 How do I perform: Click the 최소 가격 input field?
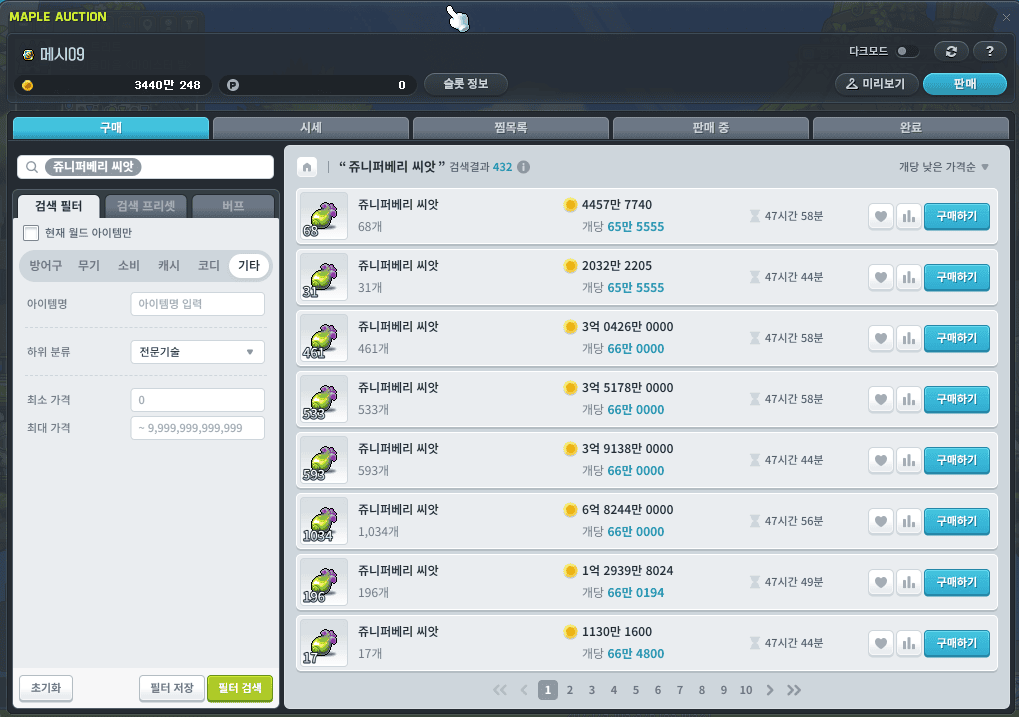coord(198,400)
